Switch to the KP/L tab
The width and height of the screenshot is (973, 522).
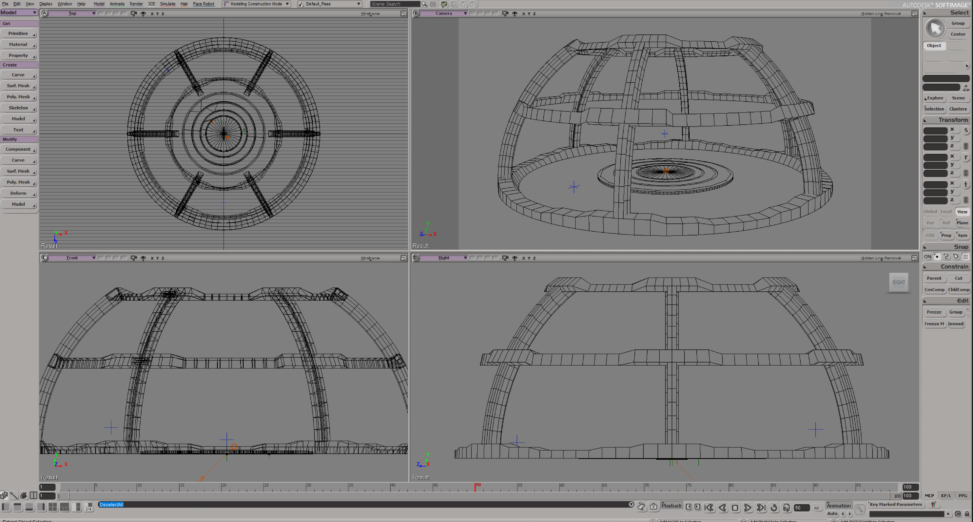point(947,495)
